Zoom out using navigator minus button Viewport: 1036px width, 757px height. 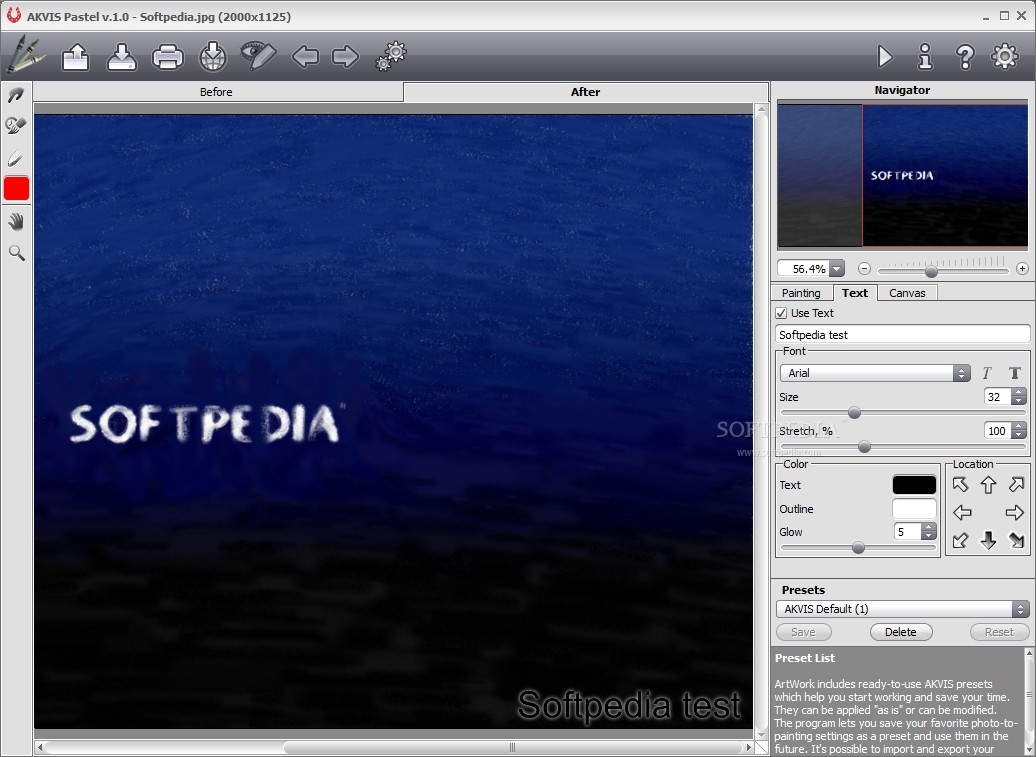pos(864,269)
